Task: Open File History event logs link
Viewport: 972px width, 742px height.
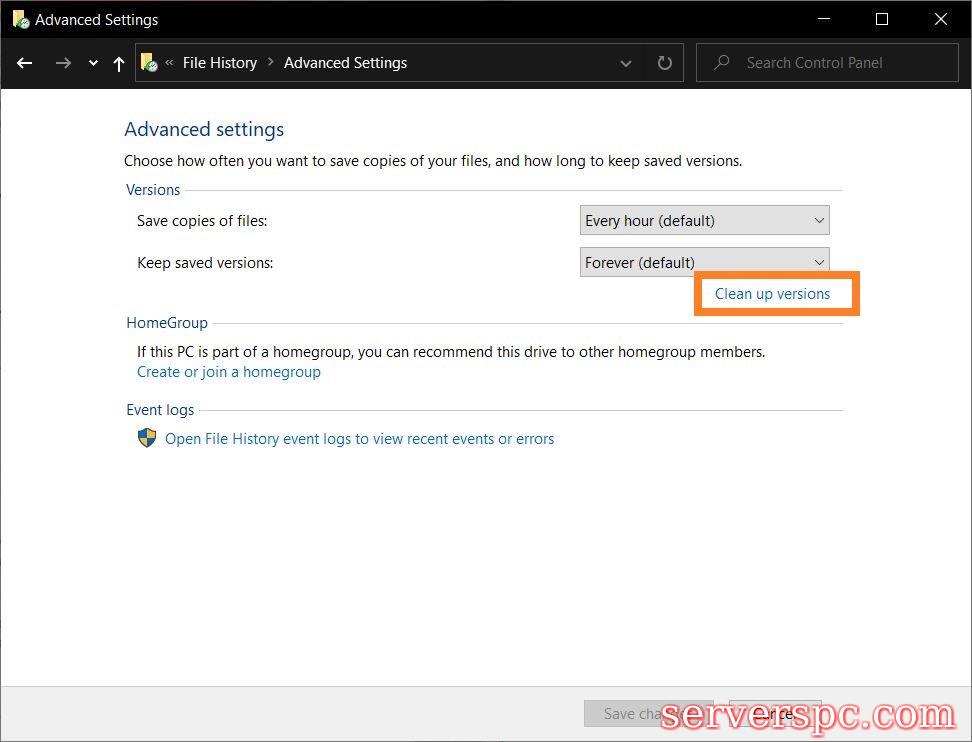Action: 359,439
